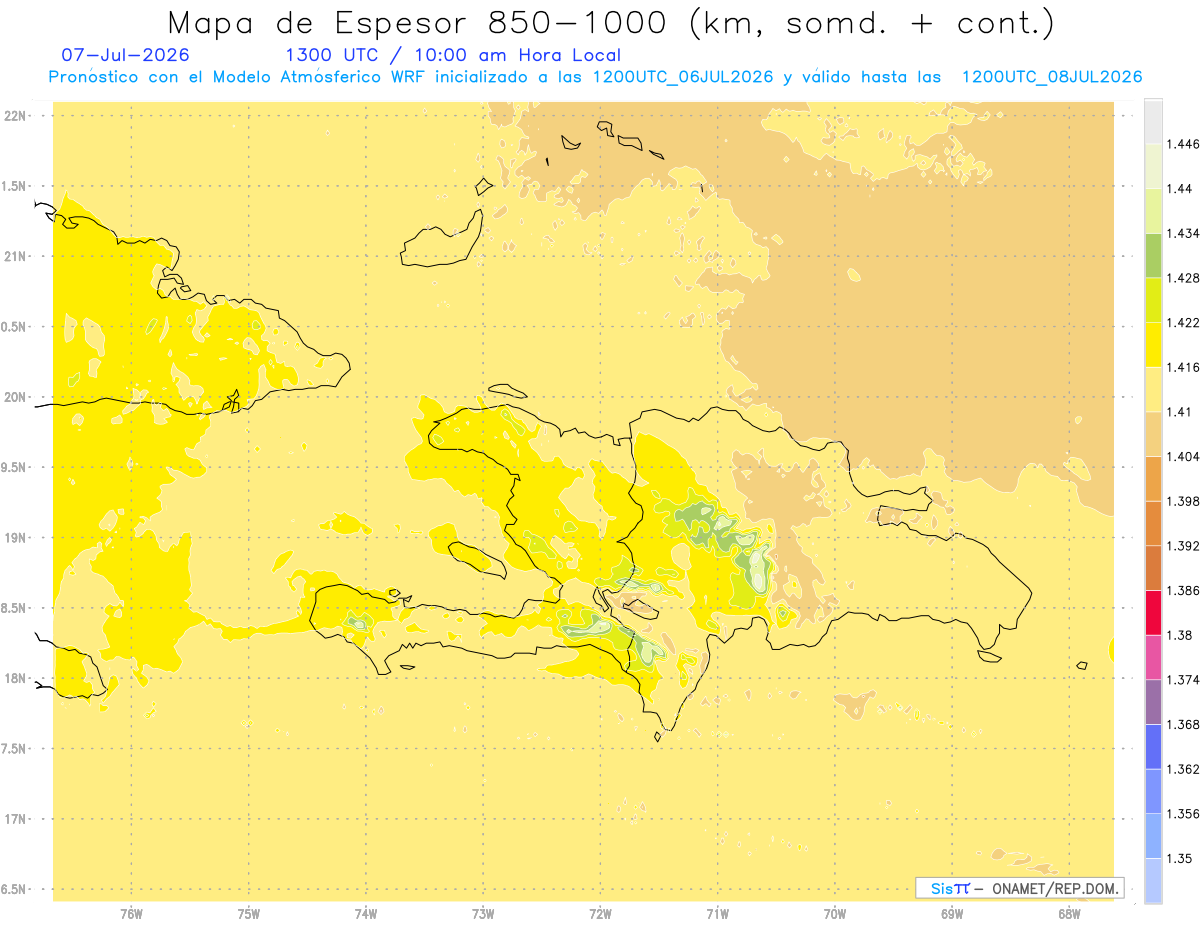Image resolution: width=1200 pixels, height=927 pixels.
Task: Click the longitude label '73W'
Action: point(483,913)
